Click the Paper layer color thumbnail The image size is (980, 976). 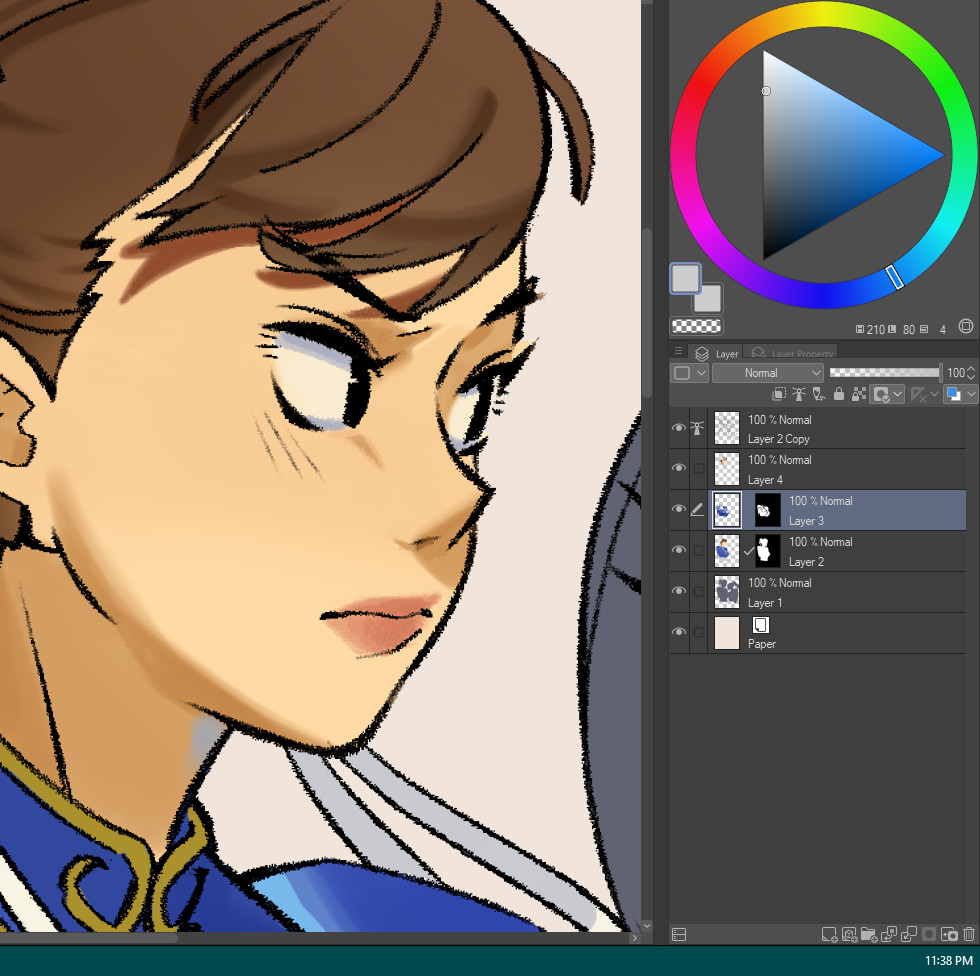coord(727,634)
